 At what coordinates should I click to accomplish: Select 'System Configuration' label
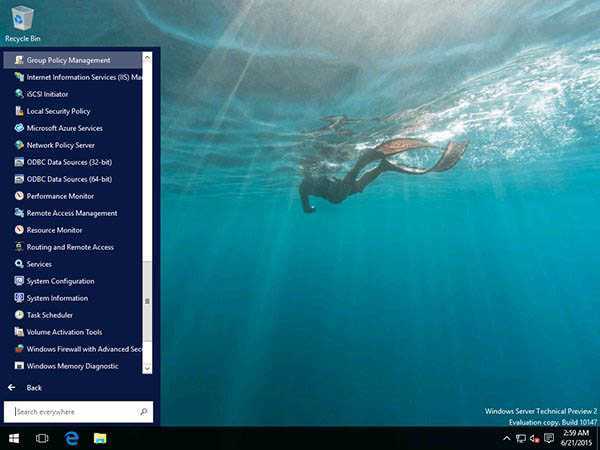point(60,281)
